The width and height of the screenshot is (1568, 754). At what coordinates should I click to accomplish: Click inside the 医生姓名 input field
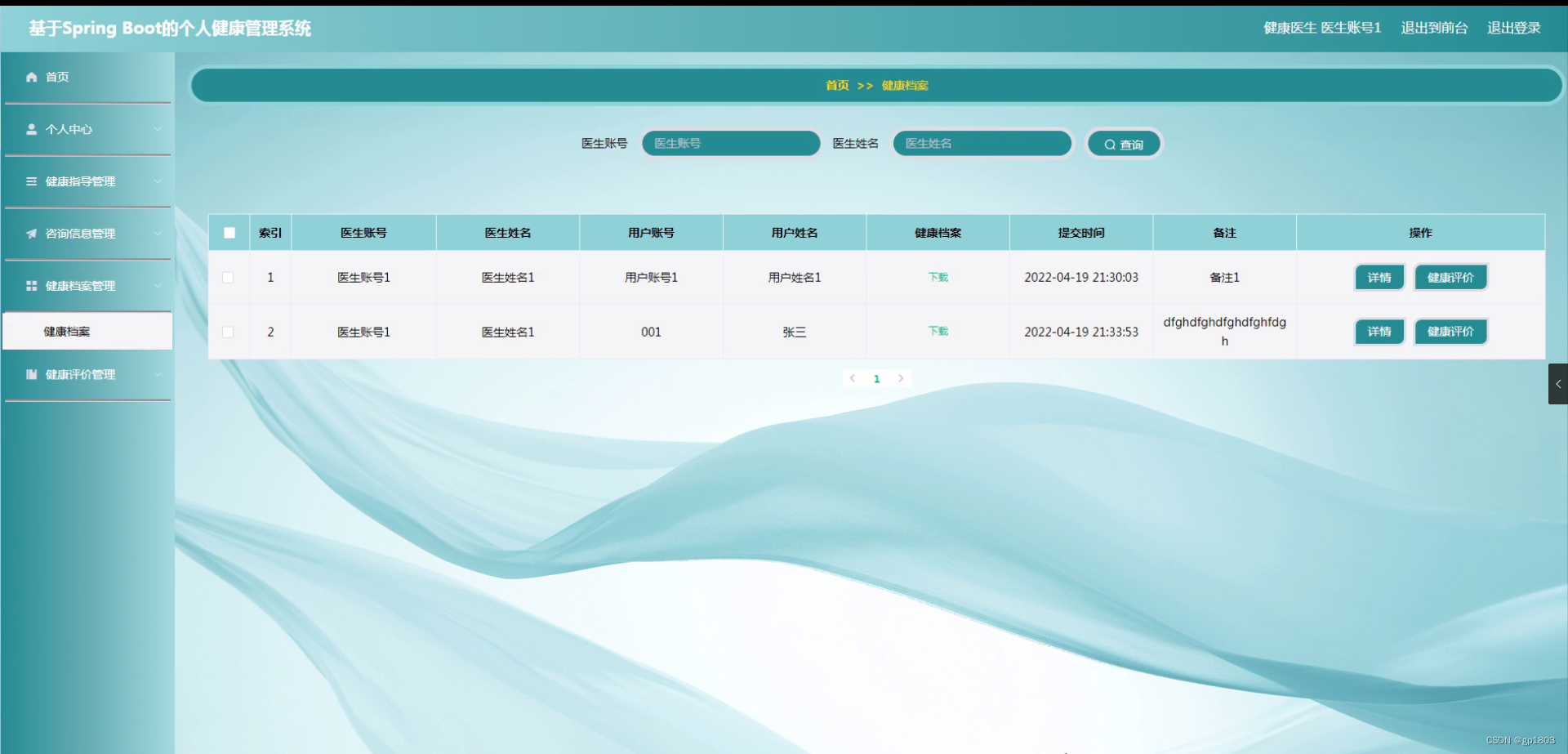982,143
